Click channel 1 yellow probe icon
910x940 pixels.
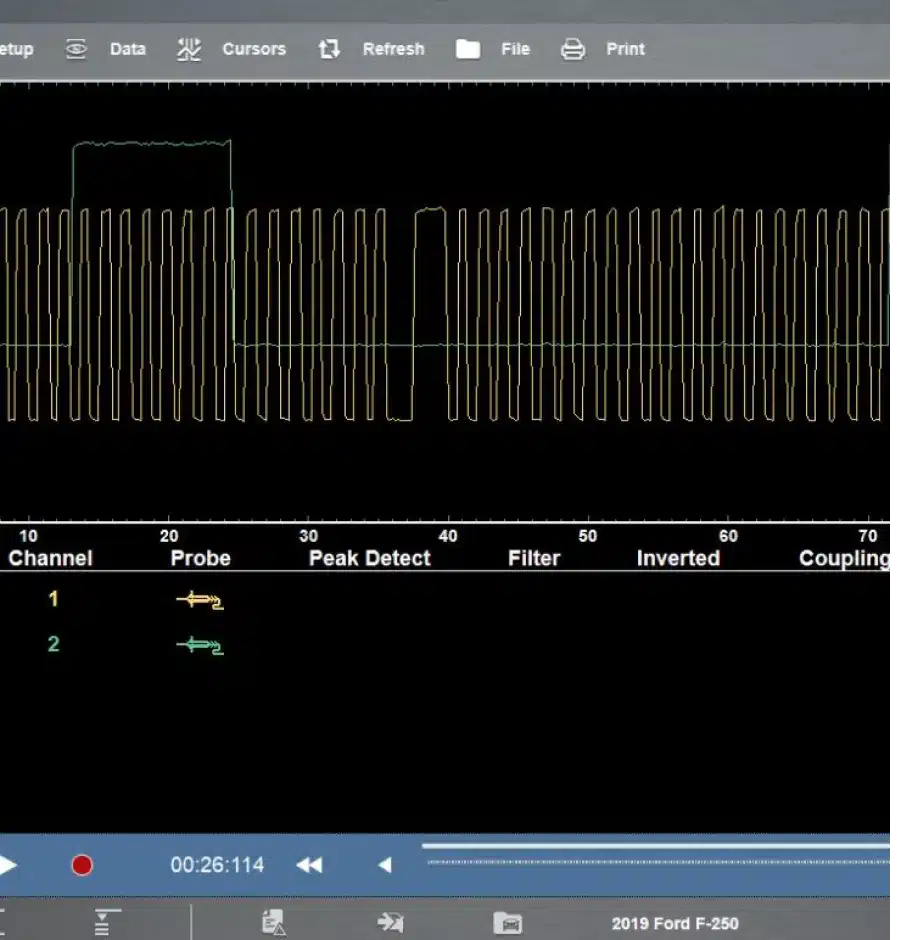[x=200, y=600]
